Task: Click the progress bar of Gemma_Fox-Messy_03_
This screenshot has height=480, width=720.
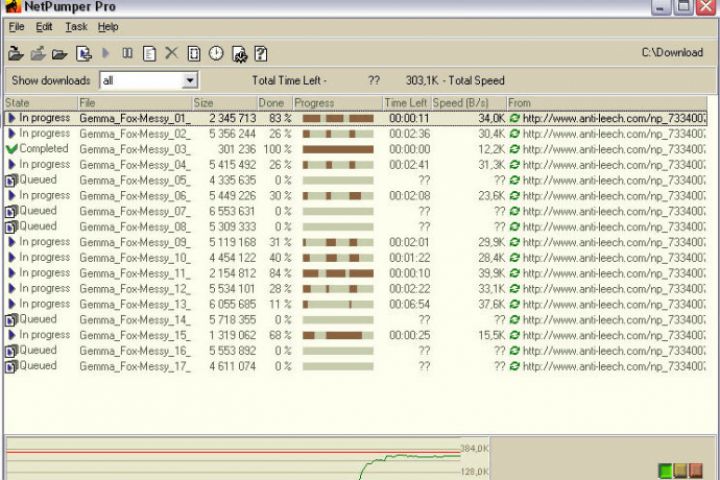Action: 338,149
